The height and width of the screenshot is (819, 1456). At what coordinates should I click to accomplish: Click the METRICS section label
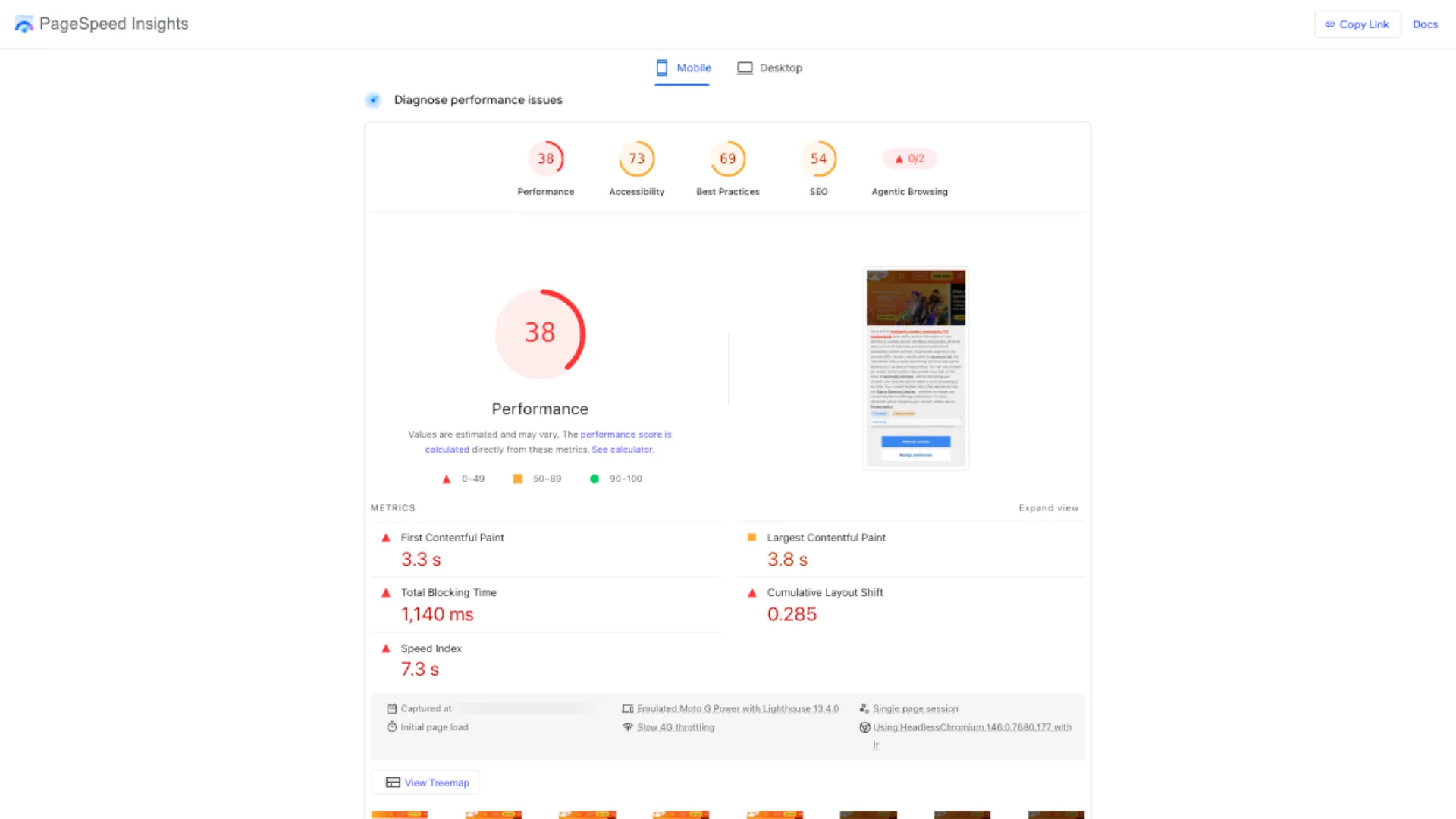point(393,508)
